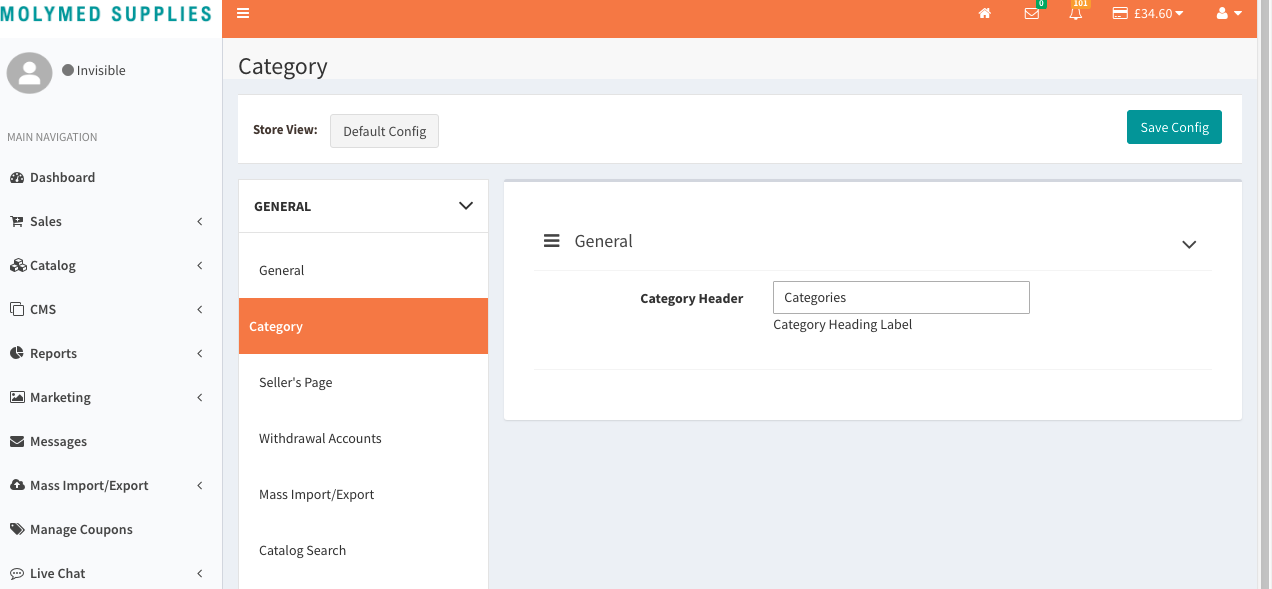The height and width of the screenshot is (589, 1272).
Task: Select the Category config tab
Action: click(363, 326)
